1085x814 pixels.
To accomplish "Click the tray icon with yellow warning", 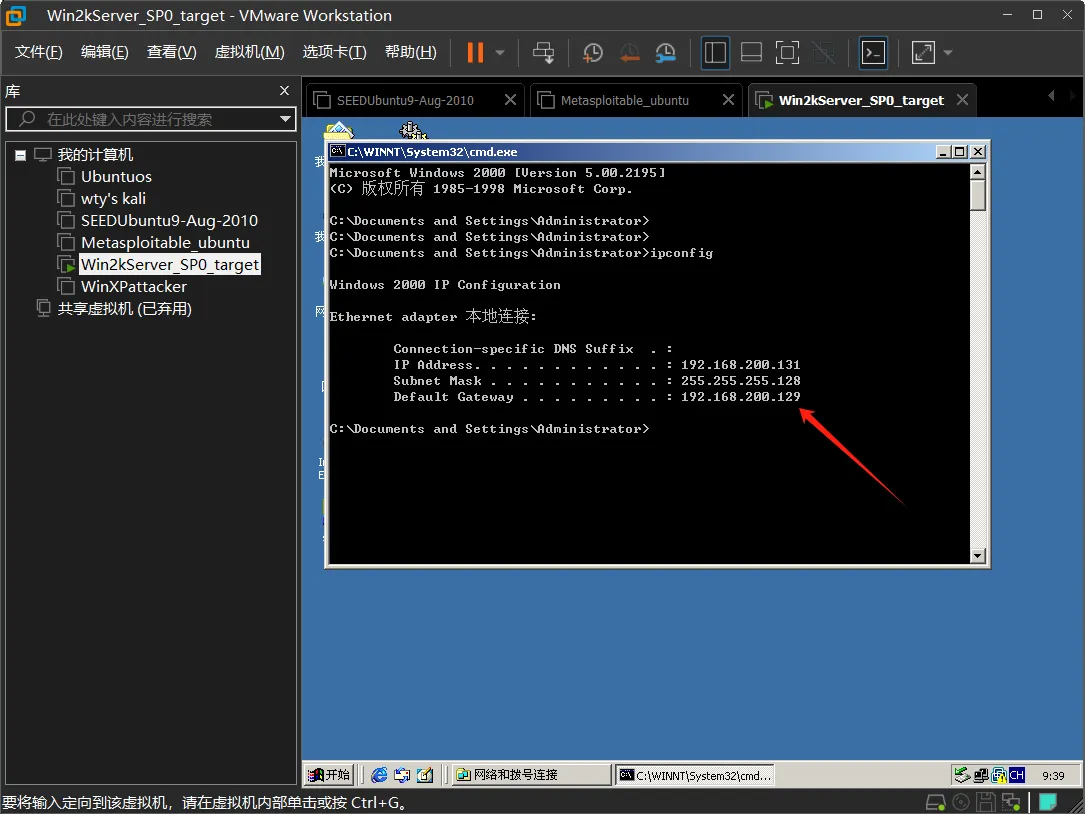I will point(999,775).
